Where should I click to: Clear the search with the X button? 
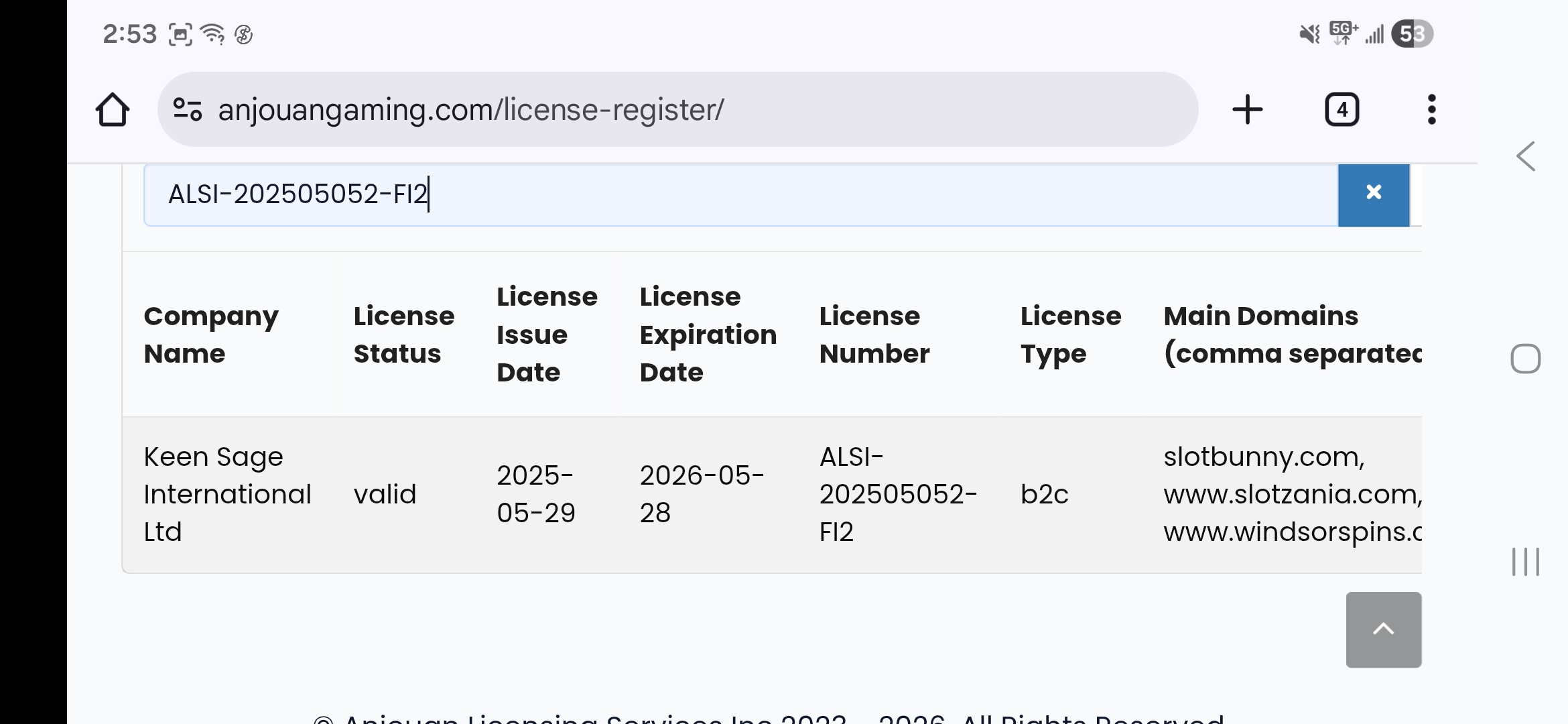(x=1373, y=194)
